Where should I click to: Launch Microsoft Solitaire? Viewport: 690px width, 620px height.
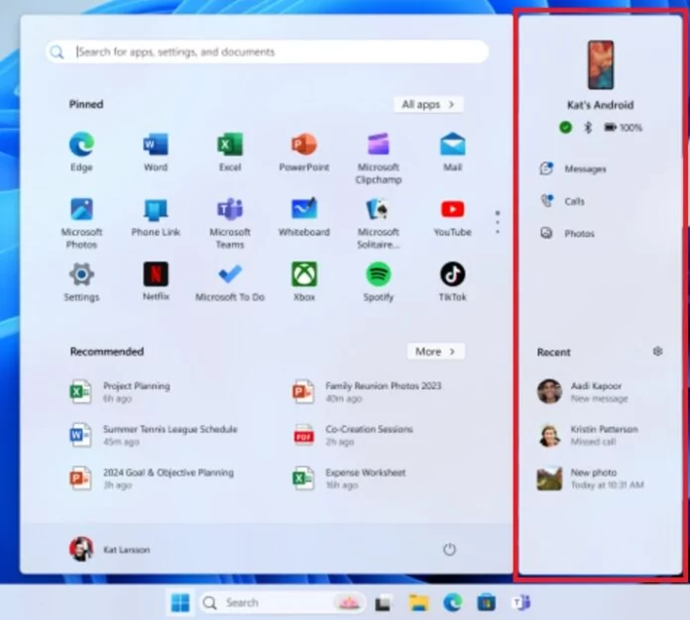click(378, 223)
